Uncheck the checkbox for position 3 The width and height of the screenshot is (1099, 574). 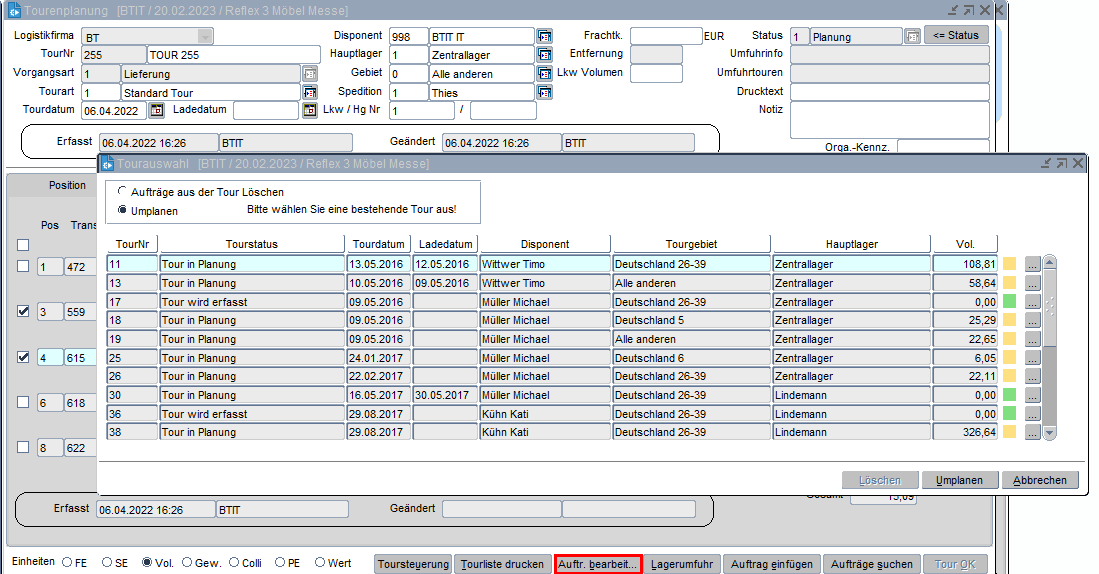click(23, 312)
